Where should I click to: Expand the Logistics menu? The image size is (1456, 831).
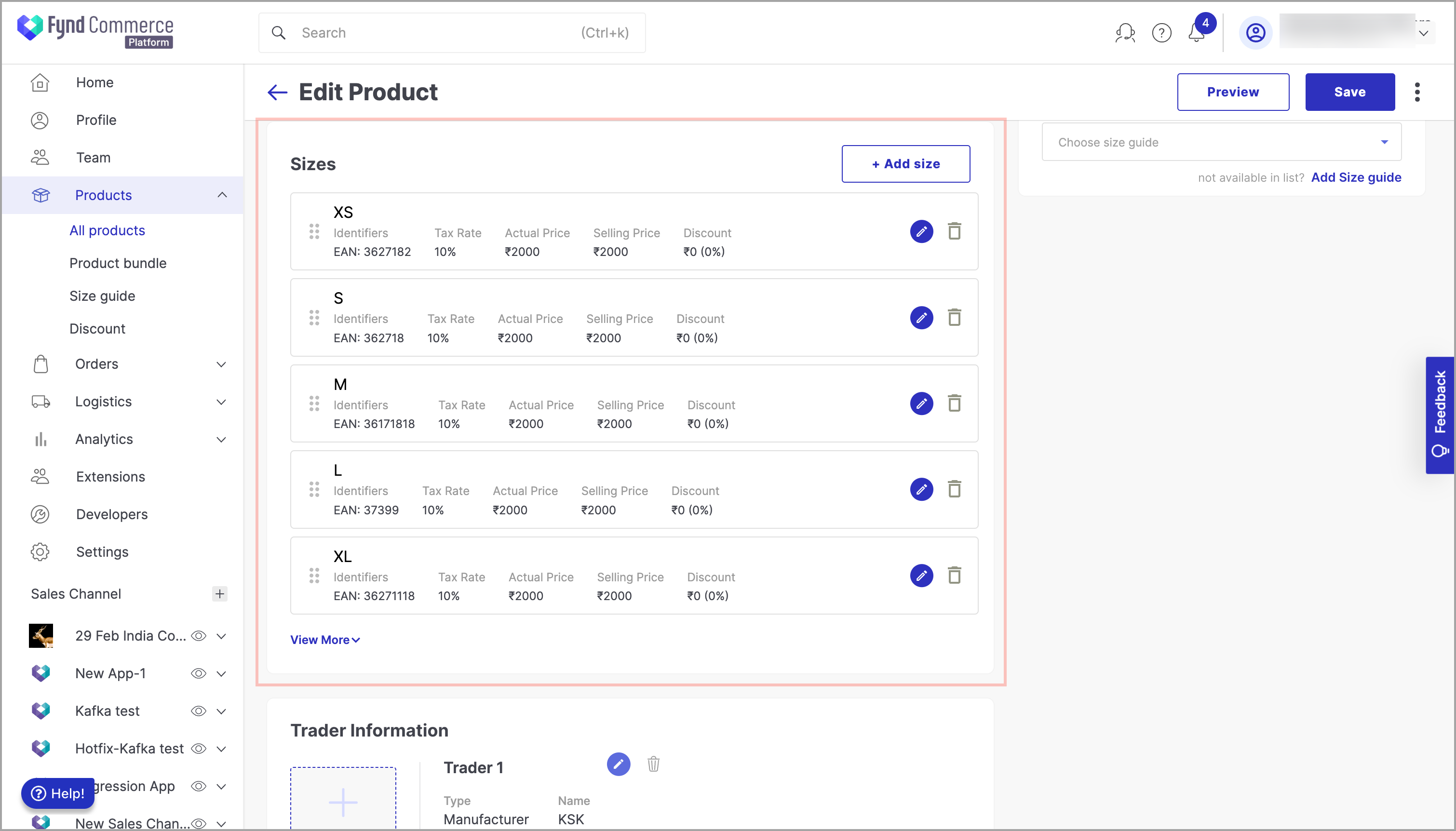pyautogui.click(x=221, y=402)
